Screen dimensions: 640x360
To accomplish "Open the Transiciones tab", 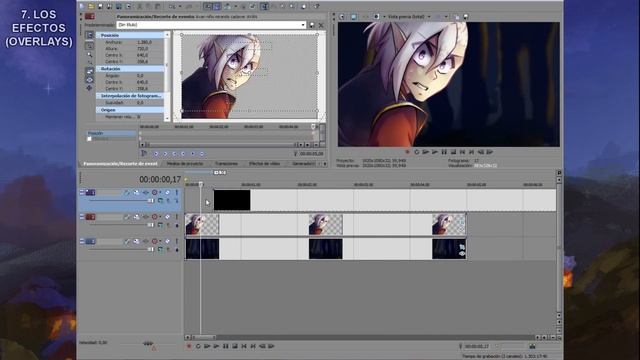I will pyautogui.click(x=226, y=164).
